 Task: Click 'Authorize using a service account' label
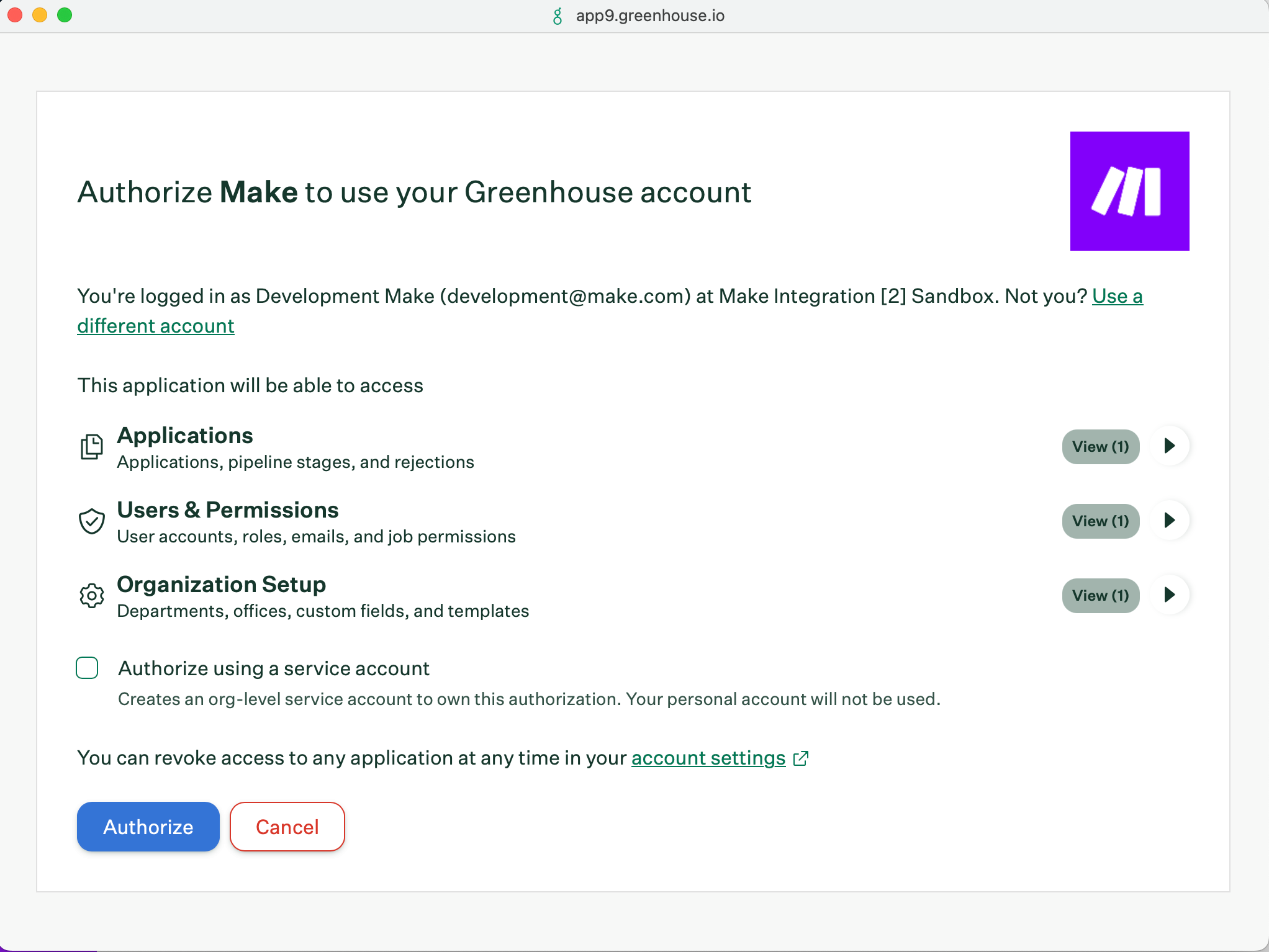(x=274, y=668)
